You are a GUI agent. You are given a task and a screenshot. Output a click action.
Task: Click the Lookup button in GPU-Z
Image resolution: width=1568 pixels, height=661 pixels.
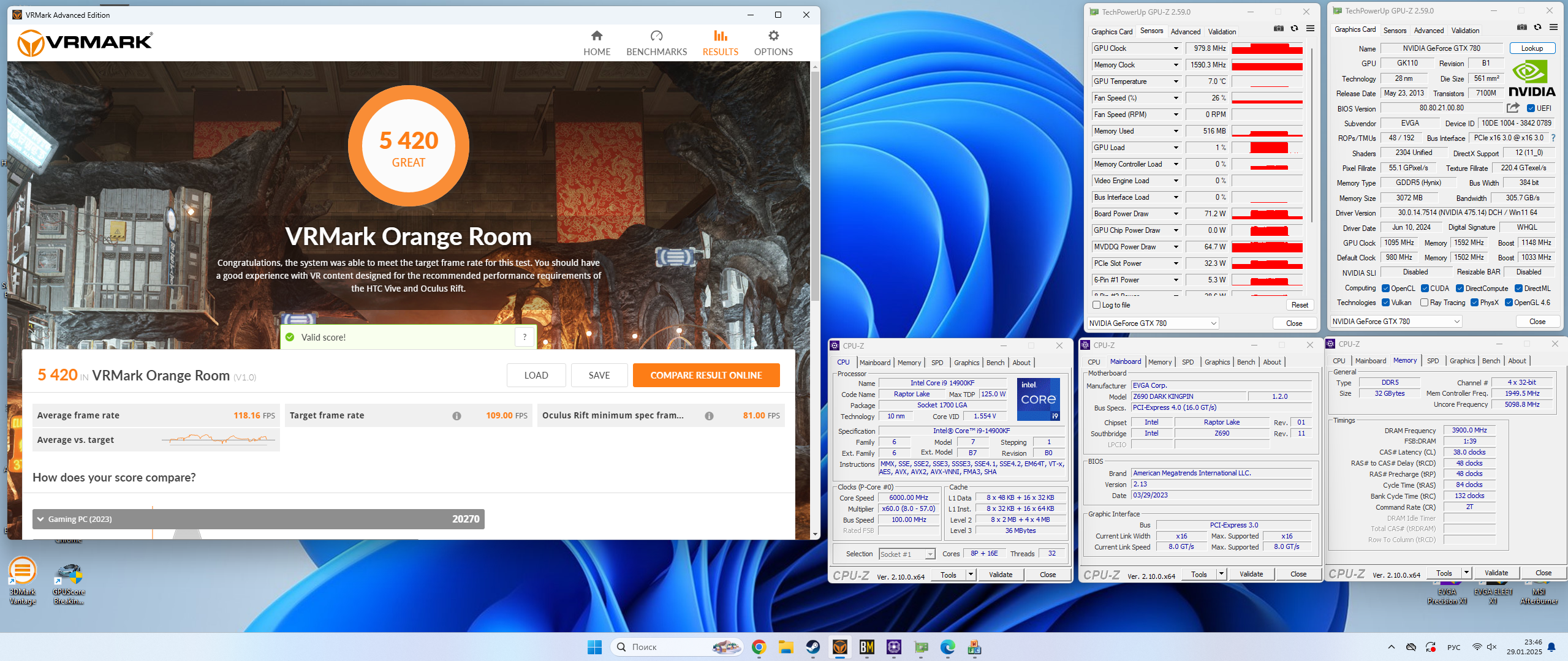coord(1532,48)
